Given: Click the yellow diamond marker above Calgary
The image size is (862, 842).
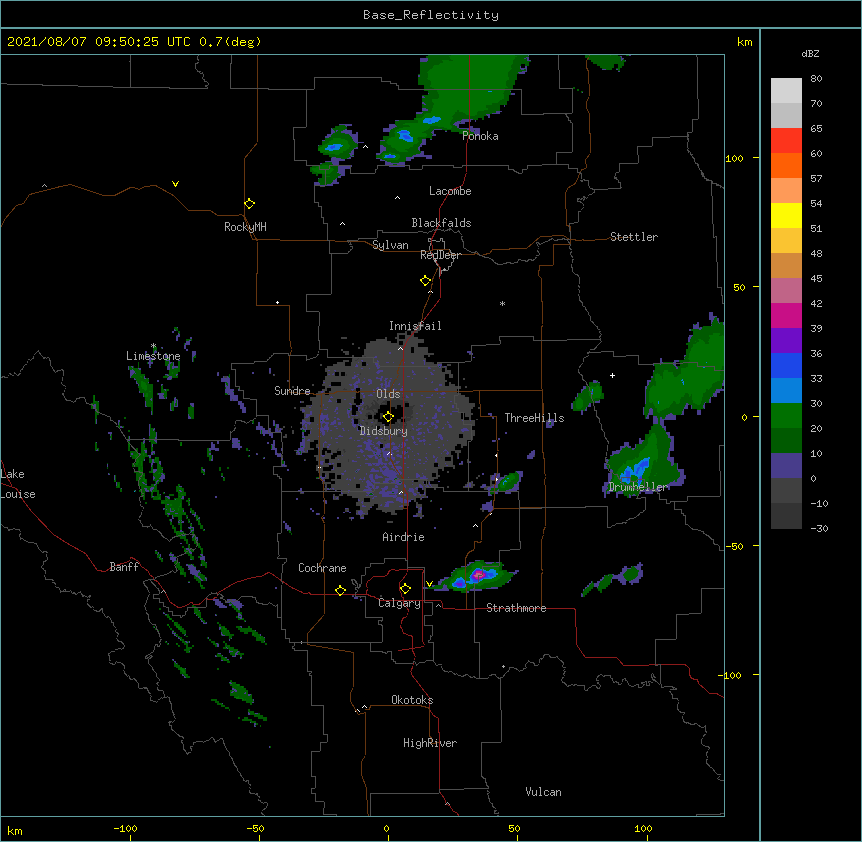Looking at the screenshot, I should pyautogui.click(x=405, y=589).
